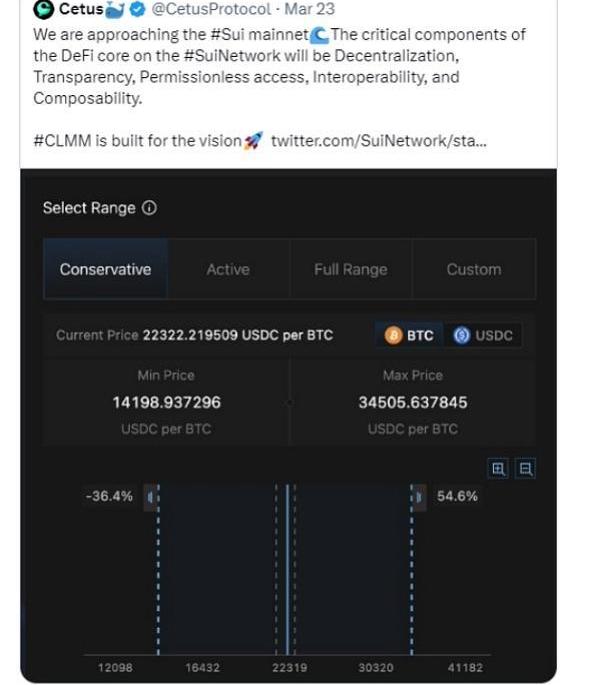
Task: Click the orange Bitcoin coin icon
Action: tap(393, 336)
